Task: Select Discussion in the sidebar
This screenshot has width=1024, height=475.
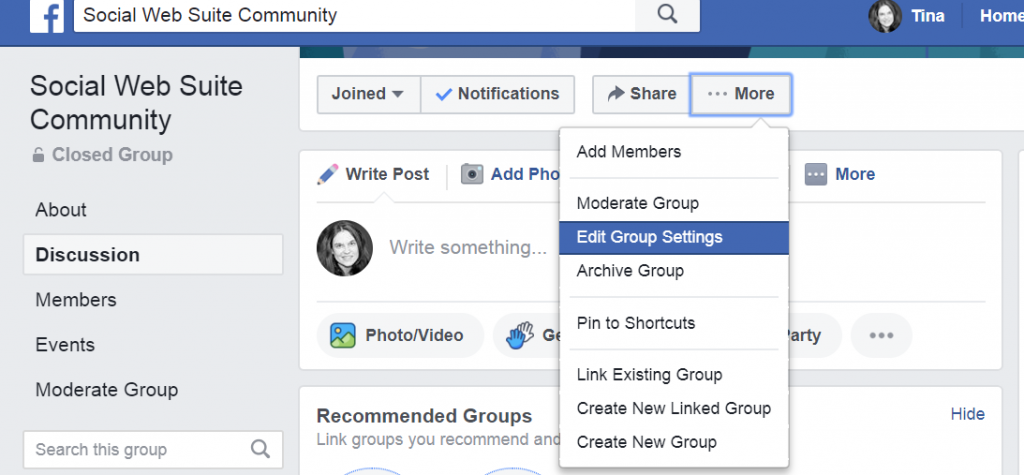Action: click(x=153, y=254)
